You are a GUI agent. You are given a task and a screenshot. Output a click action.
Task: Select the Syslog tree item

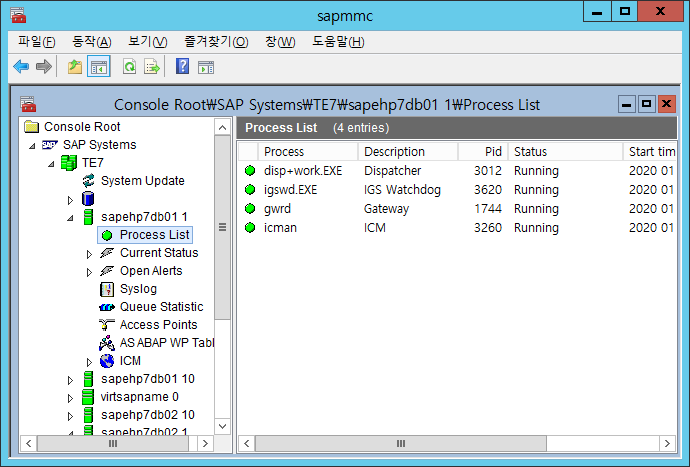point(138,289)
